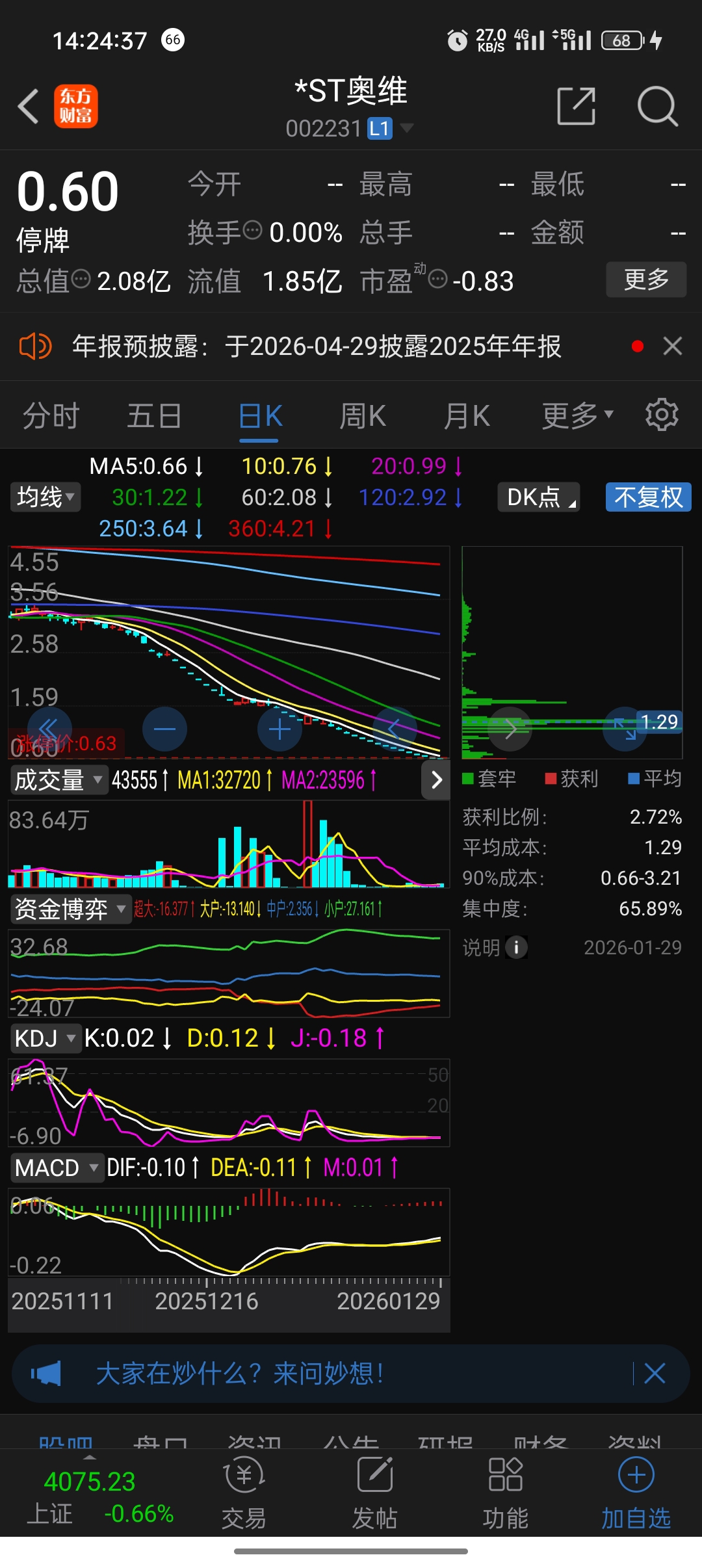Tap the 获利比例 2.72% value
Screen dimensions: 702x1568
656,817
